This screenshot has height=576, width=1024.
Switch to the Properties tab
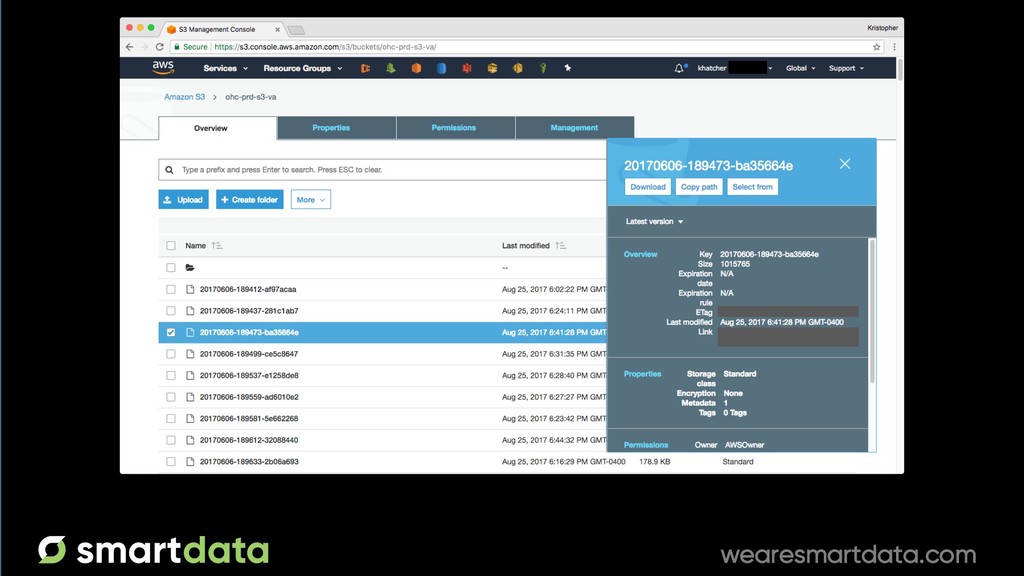(x=336, y=128)
